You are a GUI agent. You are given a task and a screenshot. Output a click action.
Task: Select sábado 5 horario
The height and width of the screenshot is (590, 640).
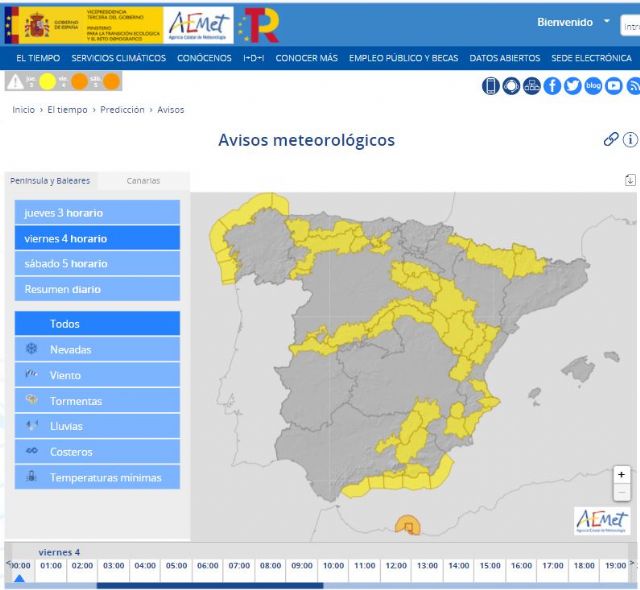point(97,264)
